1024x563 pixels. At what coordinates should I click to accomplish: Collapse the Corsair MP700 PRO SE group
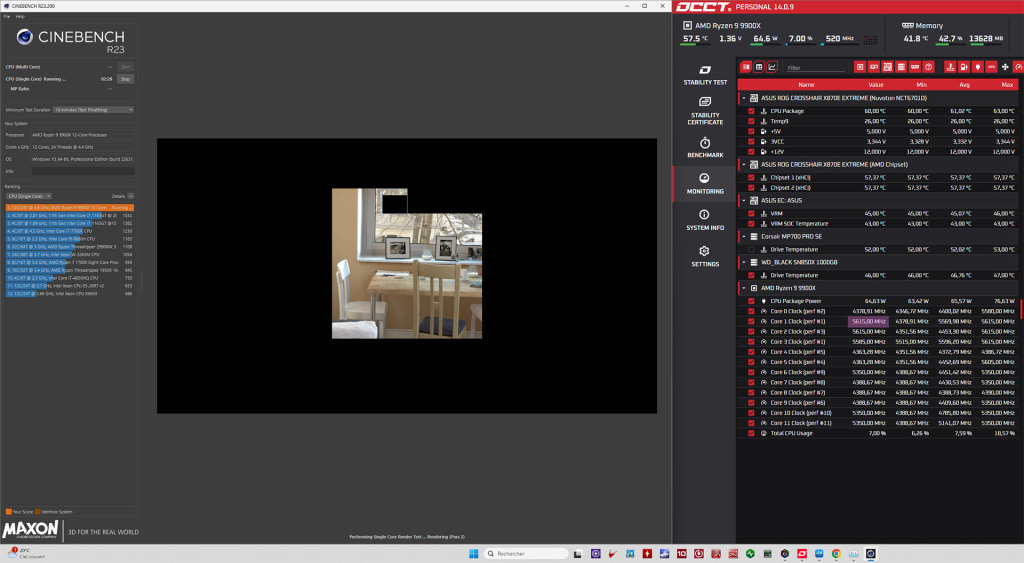(743, 236)
